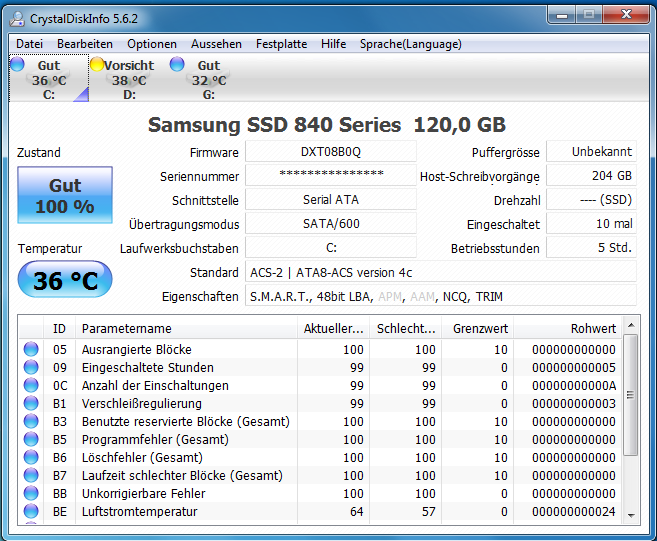Click the 36 °C temperature button

(65, 280)
